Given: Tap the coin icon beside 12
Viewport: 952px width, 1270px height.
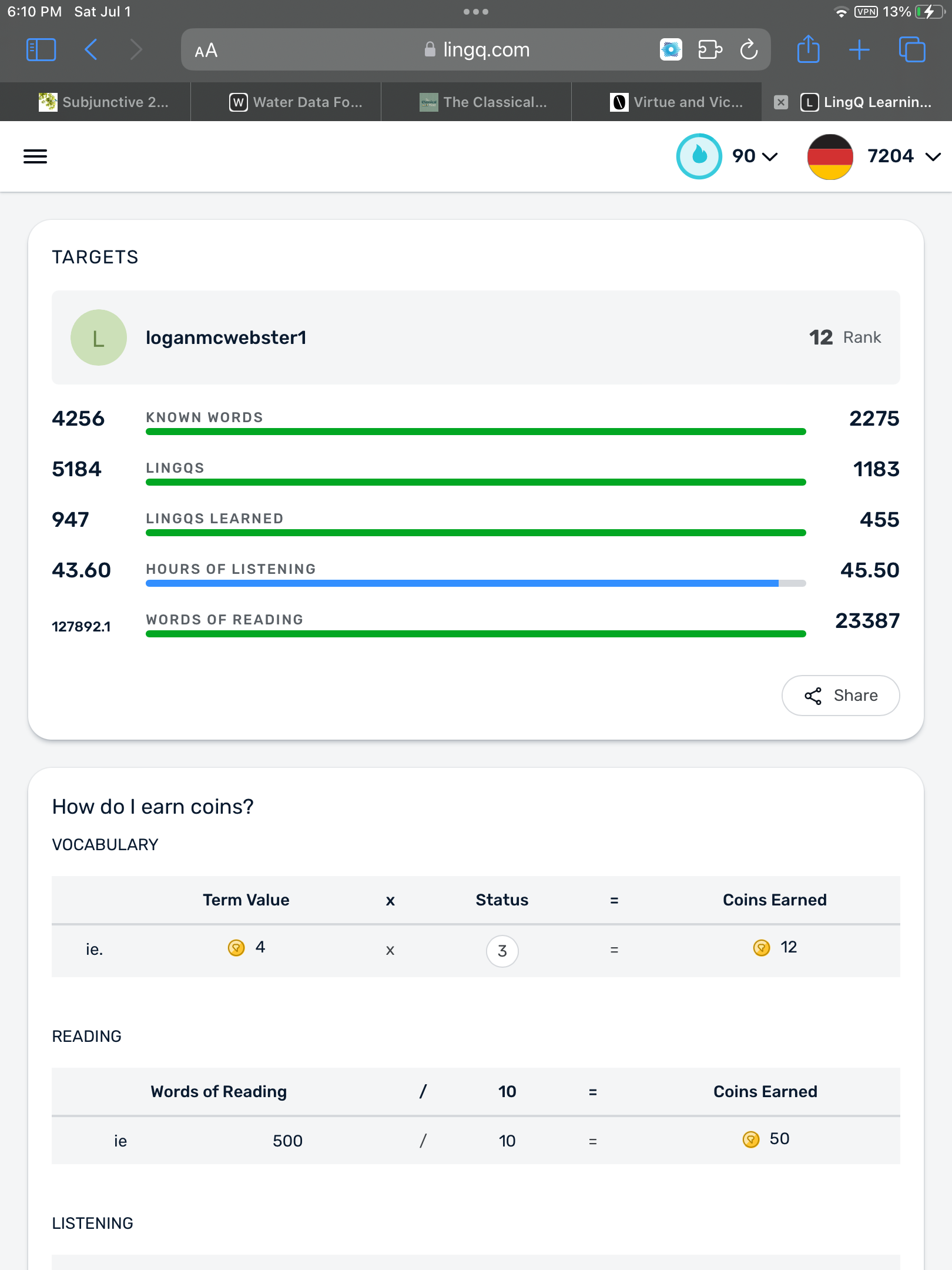Looking at the screenshot, I should tap(762, 948).
